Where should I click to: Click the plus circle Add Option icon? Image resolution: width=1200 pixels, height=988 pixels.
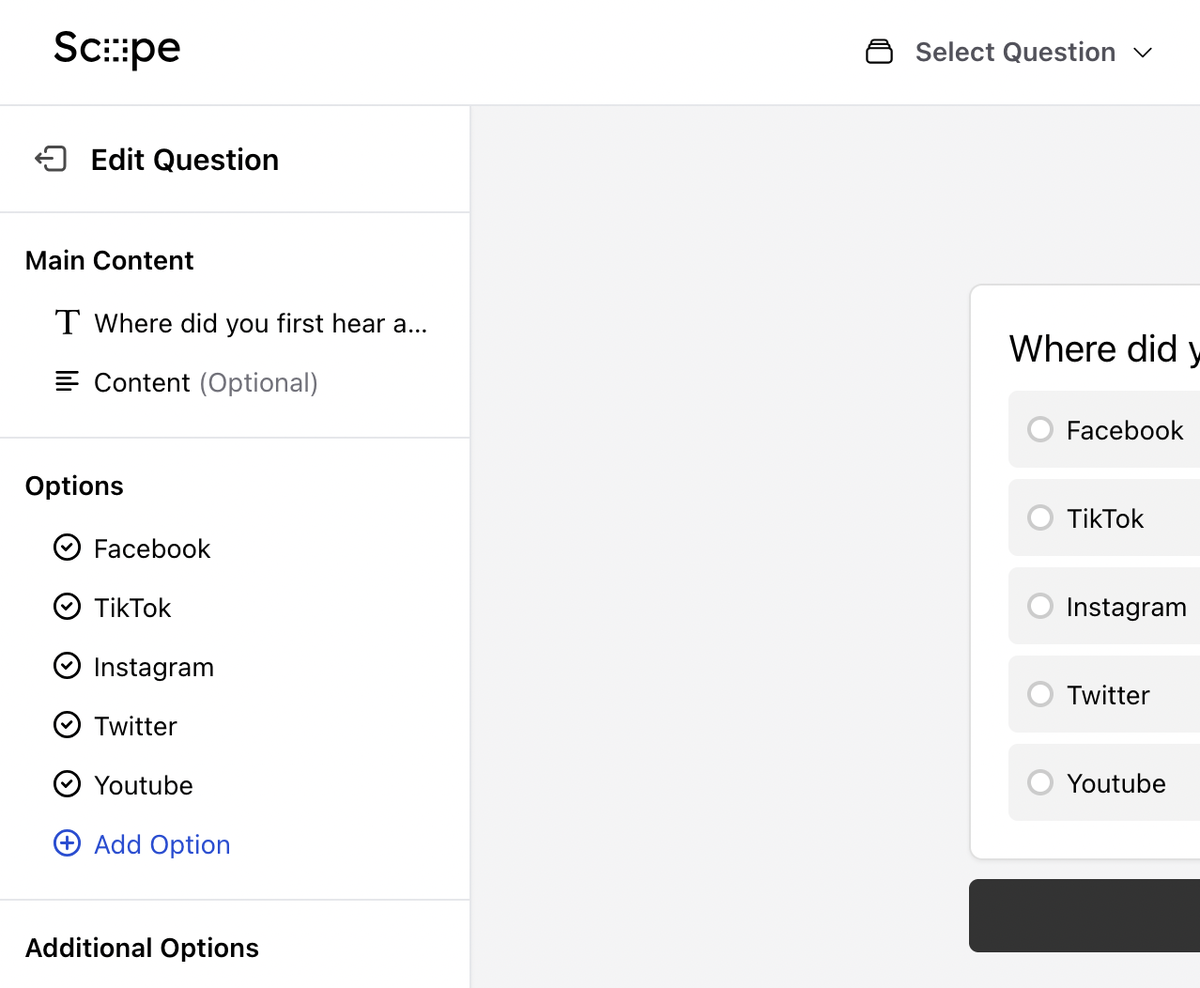tap(67, 844)
